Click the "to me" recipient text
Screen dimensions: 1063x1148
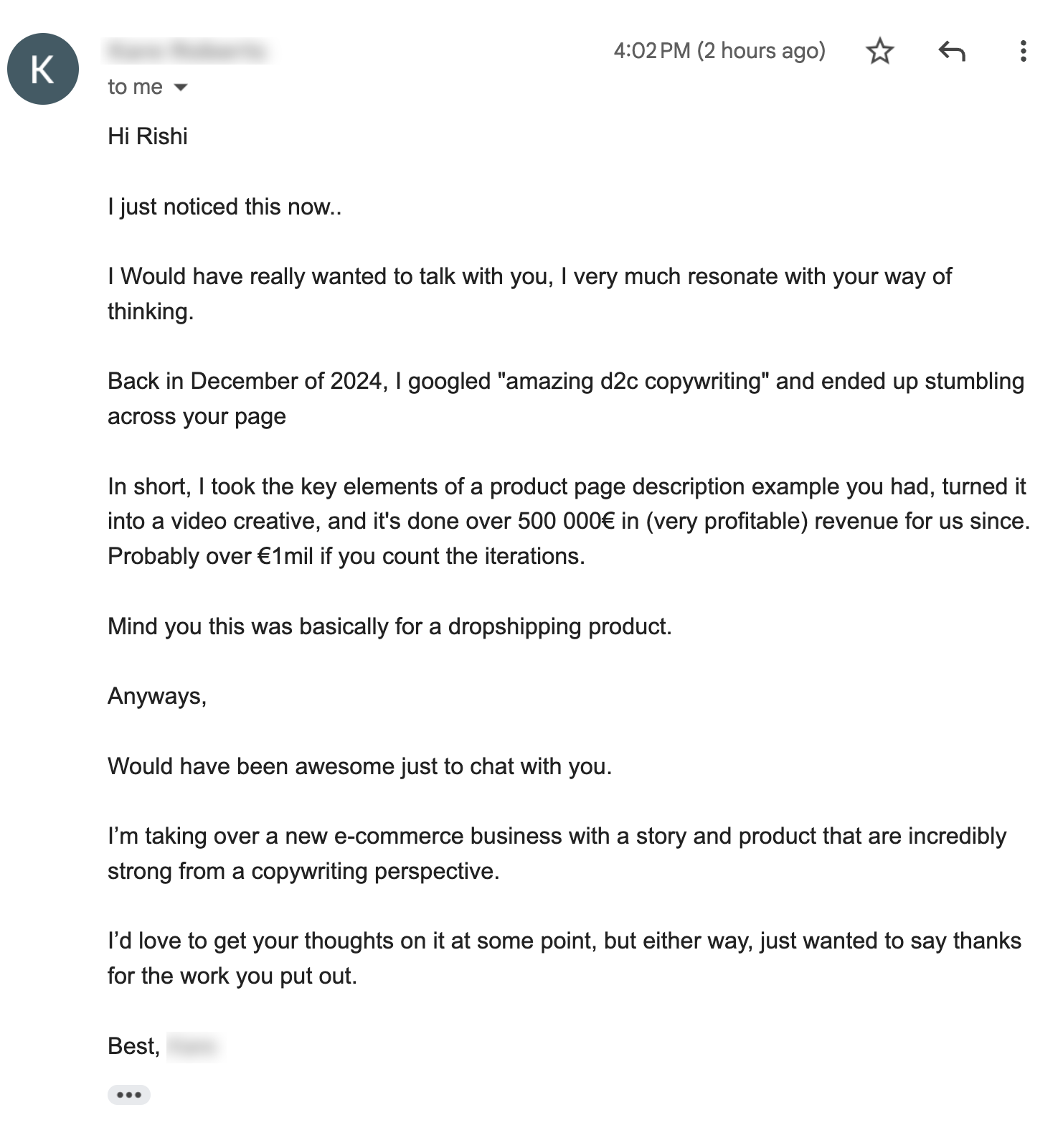(135, 87)
